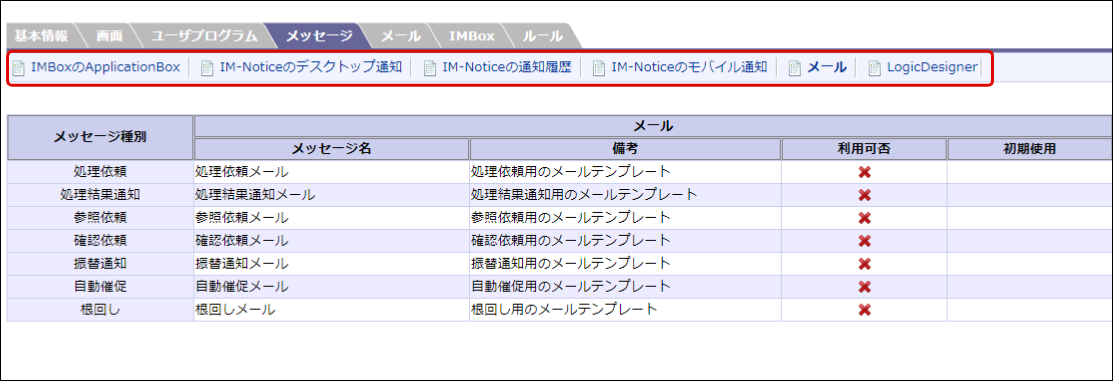Click the 振替通知メール message name

point(242,263)
